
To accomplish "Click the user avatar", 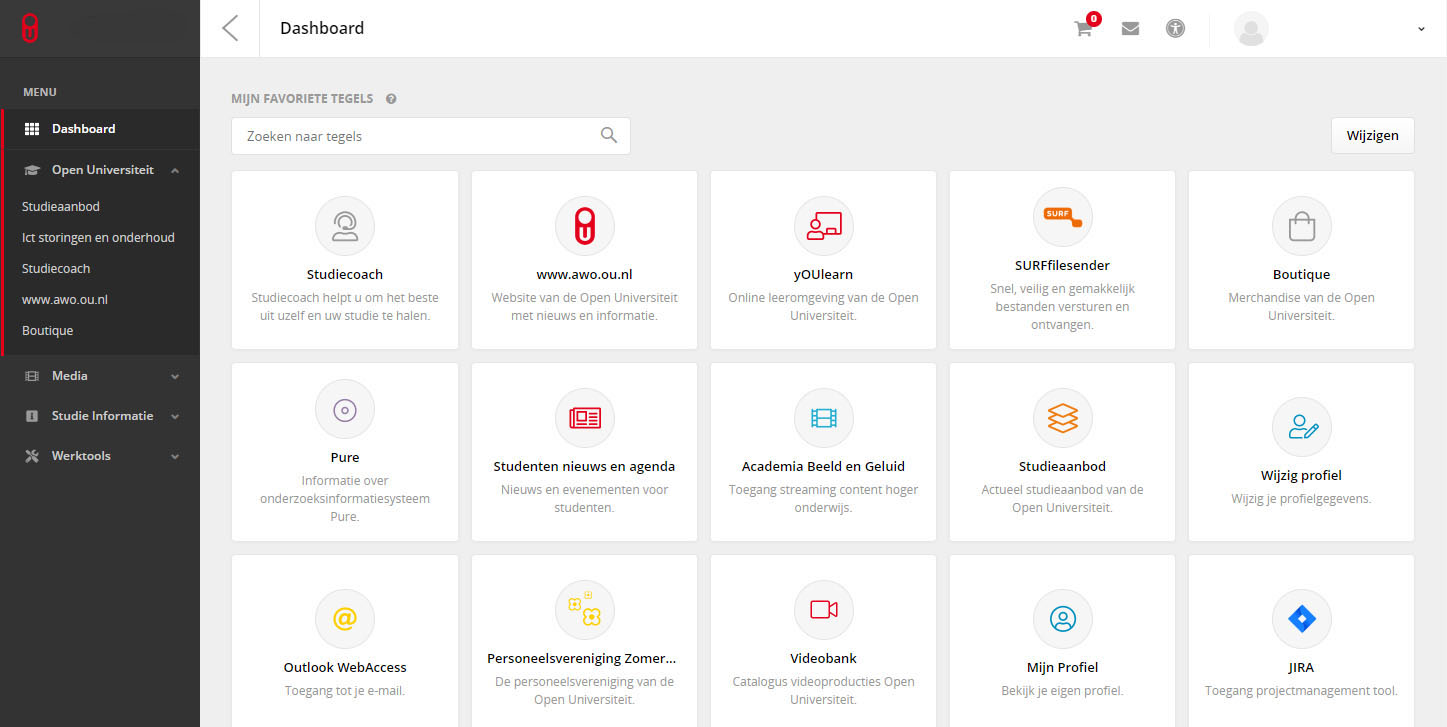I will [x=1251, y=29].
